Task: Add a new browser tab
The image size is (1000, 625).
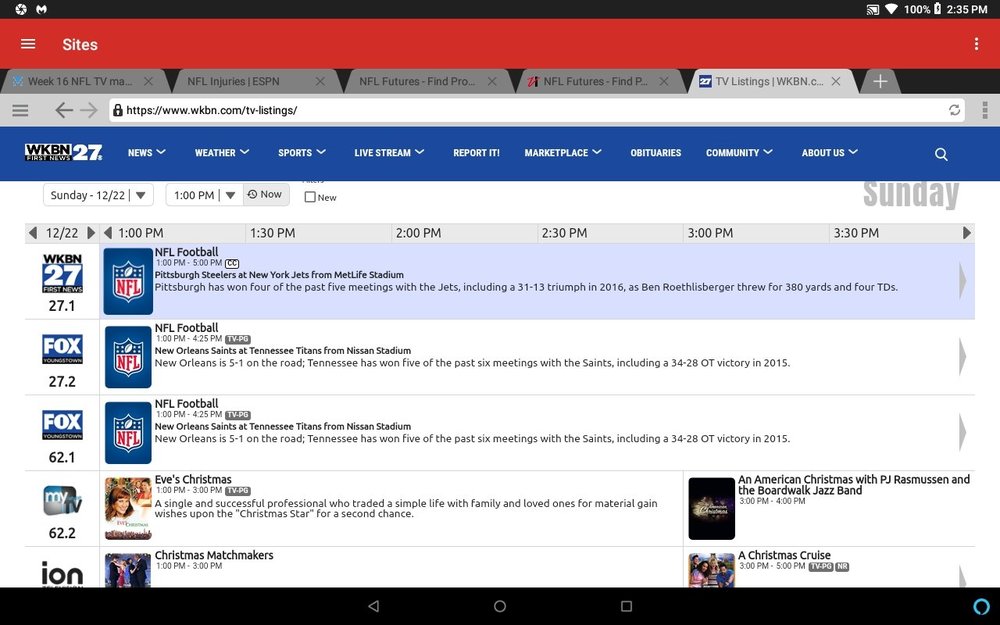Action: point(880,82)
